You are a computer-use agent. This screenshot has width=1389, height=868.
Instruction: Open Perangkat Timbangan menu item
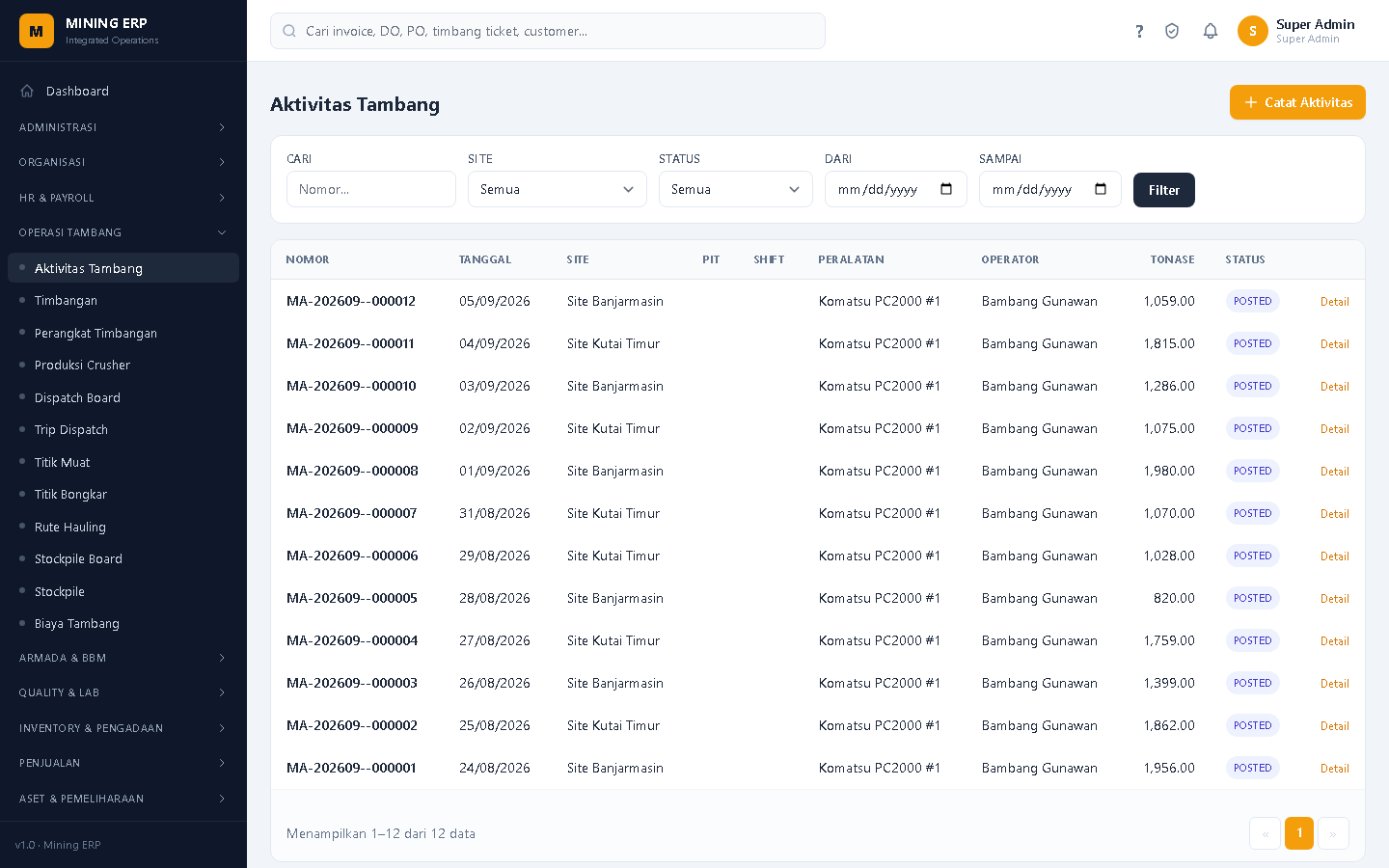(x=123, y=333)
